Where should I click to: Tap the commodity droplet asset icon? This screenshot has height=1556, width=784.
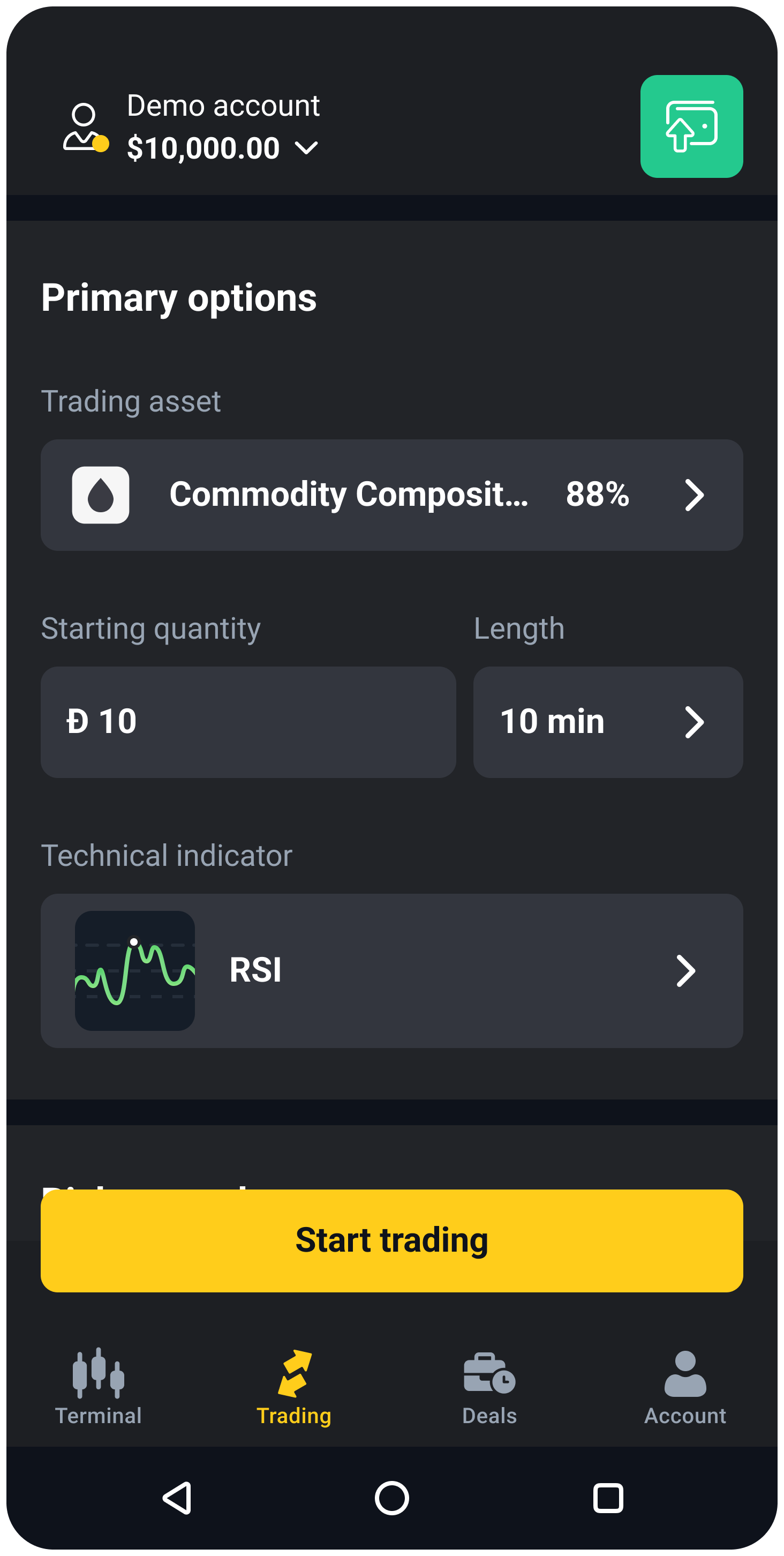[x=101, y=495]
